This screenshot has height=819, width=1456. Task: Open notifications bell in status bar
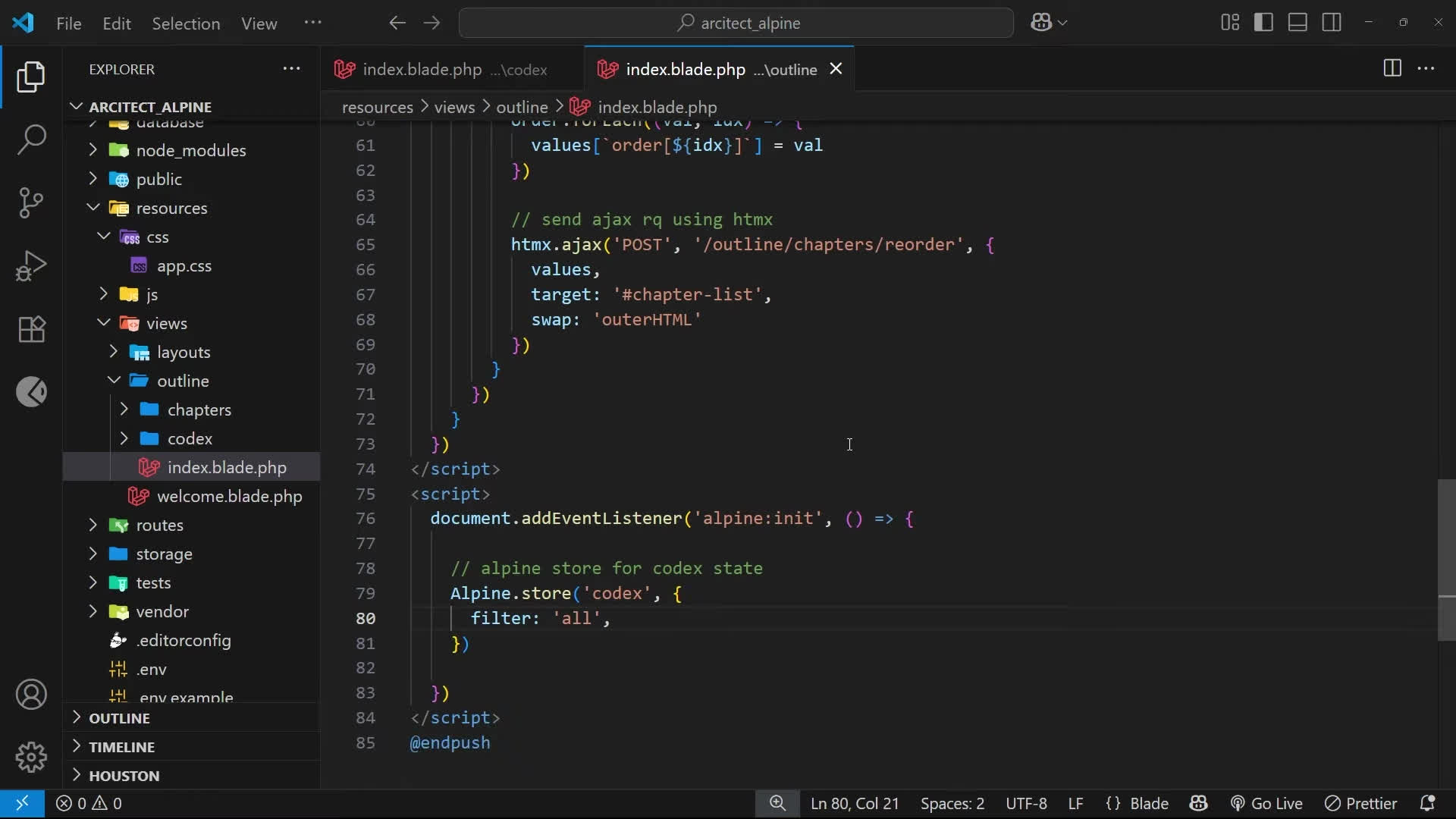point(1426,803)
